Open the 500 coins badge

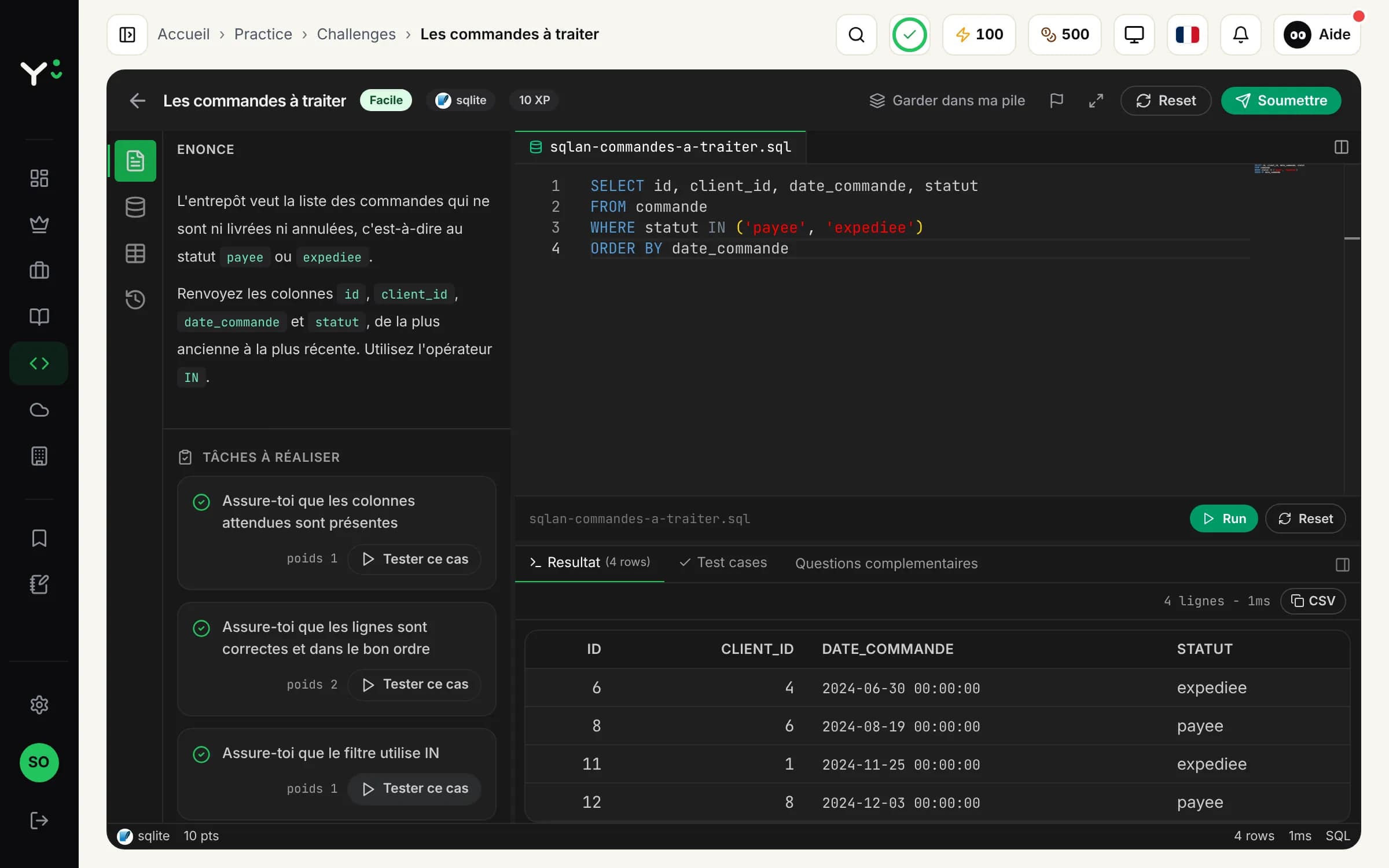pos(1064,35)
